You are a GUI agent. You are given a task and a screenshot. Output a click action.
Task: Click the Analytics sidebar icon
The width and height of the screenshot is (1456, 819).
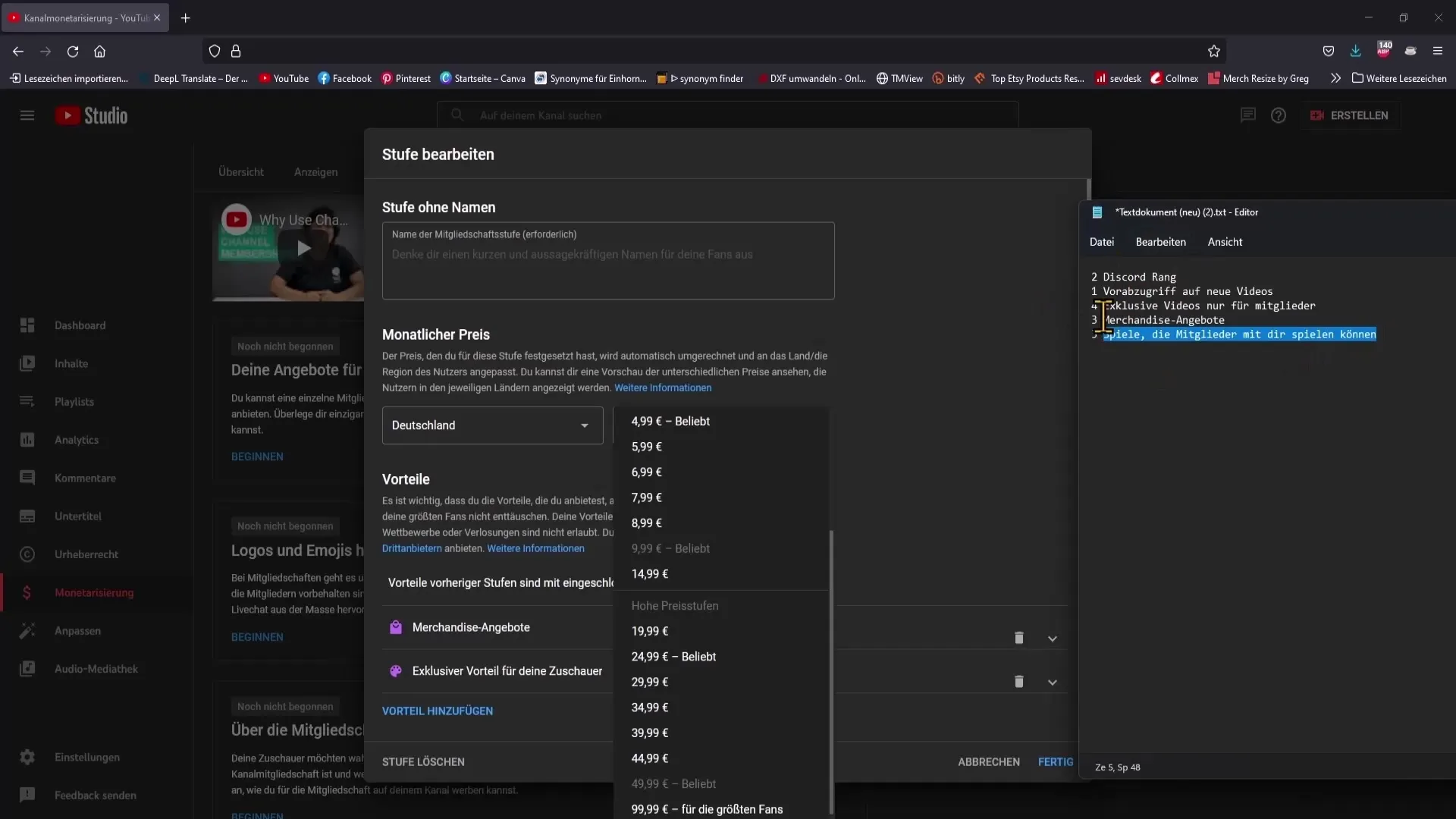pyautogui.click(x=27, y=439)
